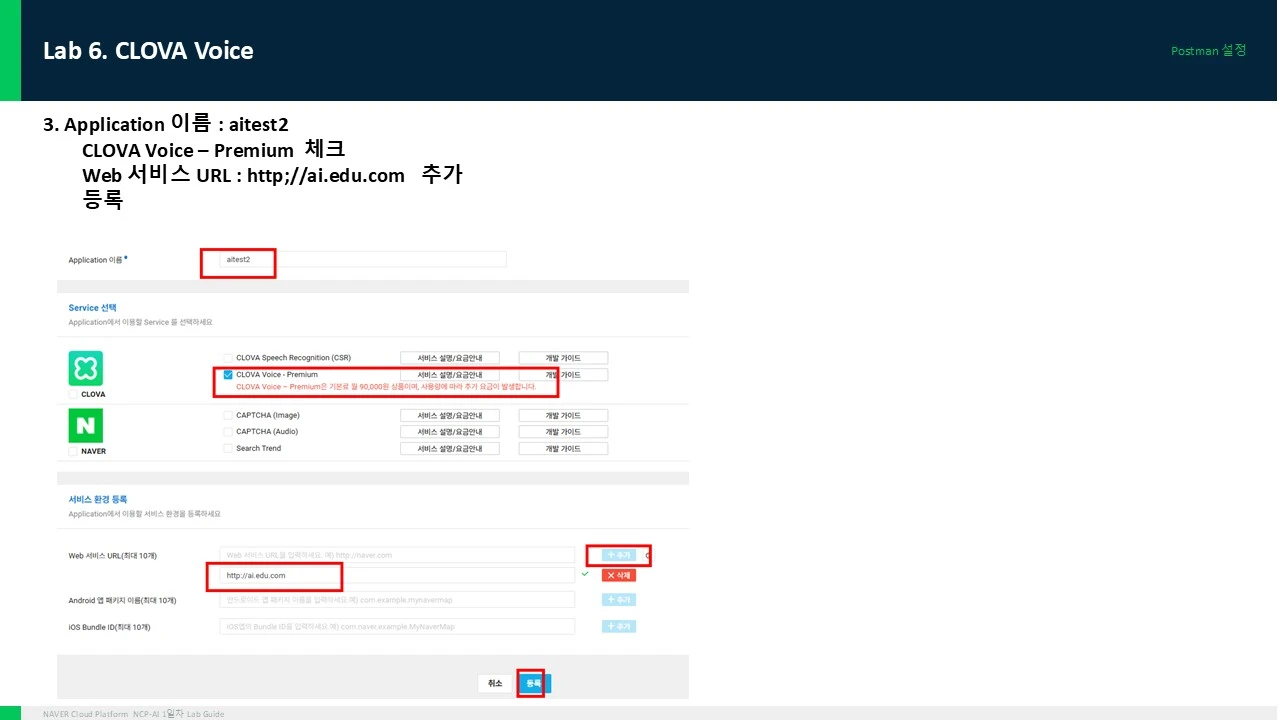
Task: Click the 취소 cancel button
Action: 495,684
